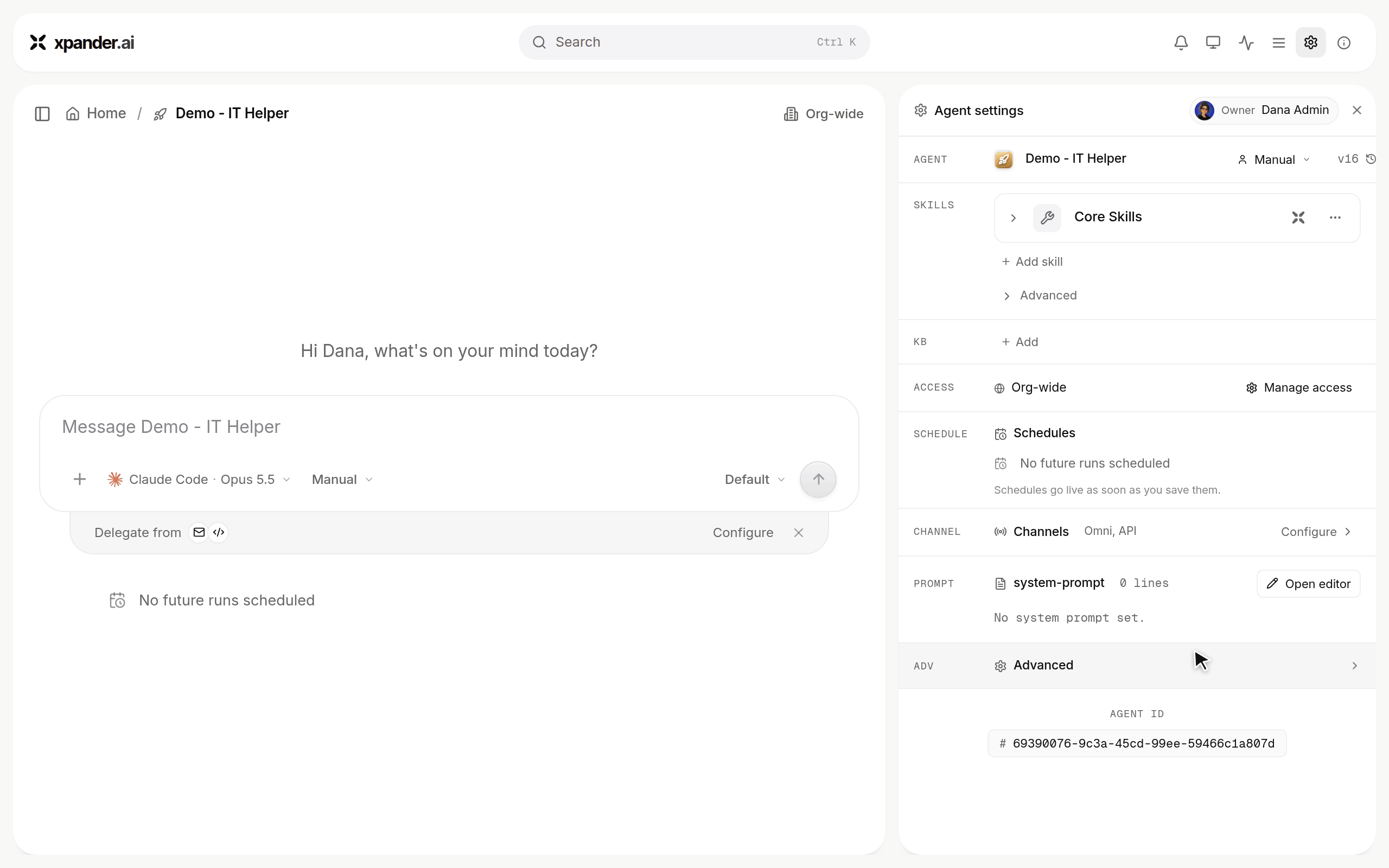Viewport: 1389px width, 868px height.
Task: Dismiss the Delegate from bar
Action: [798, 533]
